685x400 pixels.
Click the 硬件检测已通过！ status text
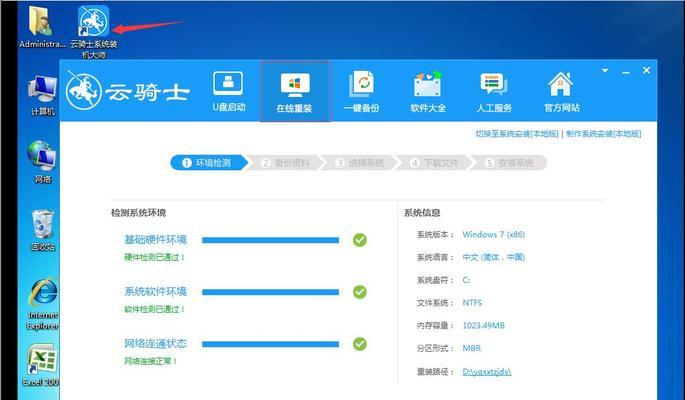[155, 257]
